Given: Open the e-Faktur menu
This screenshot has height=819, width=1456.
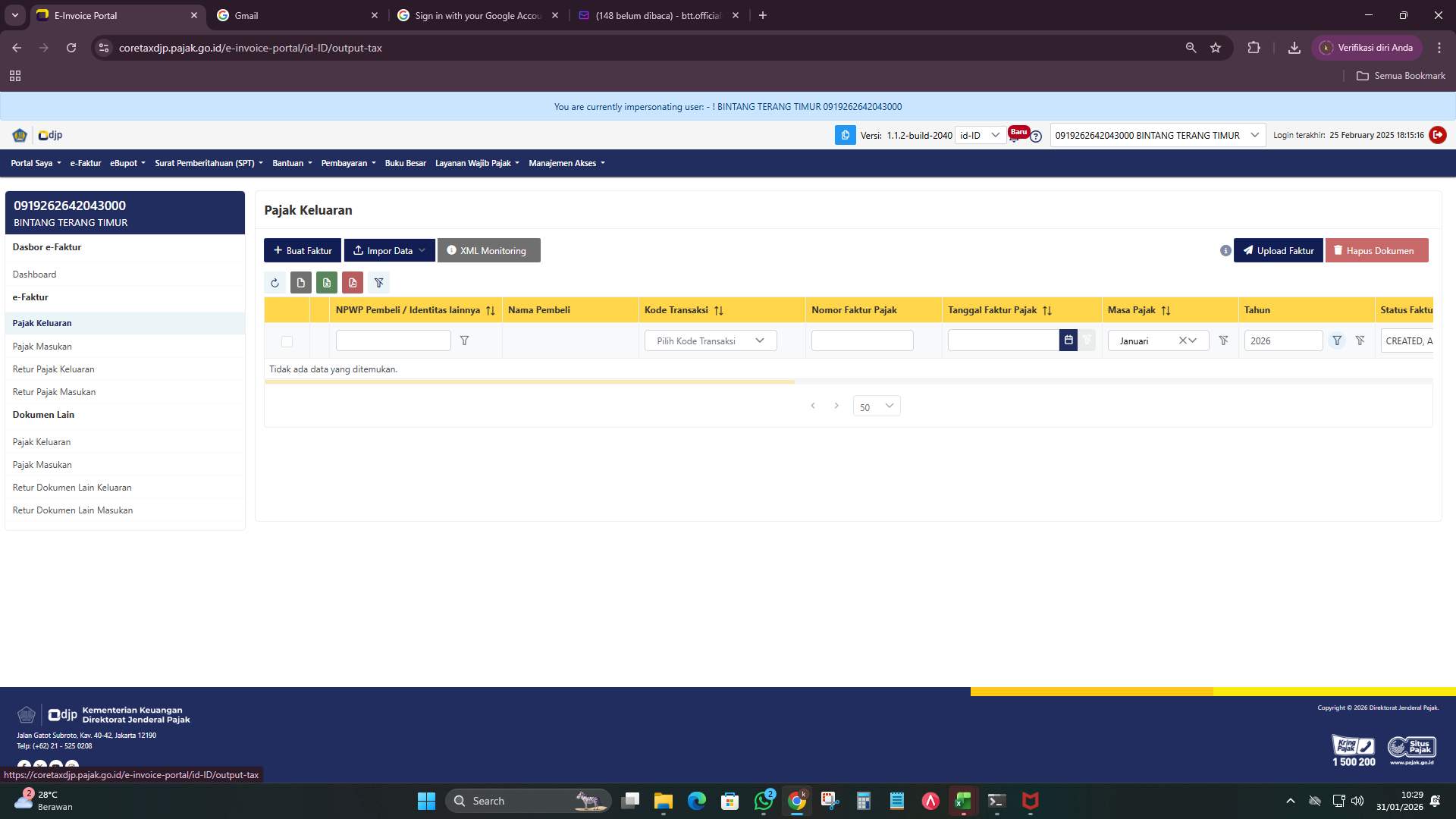Looking at the screenshot, I should point(85,163).
